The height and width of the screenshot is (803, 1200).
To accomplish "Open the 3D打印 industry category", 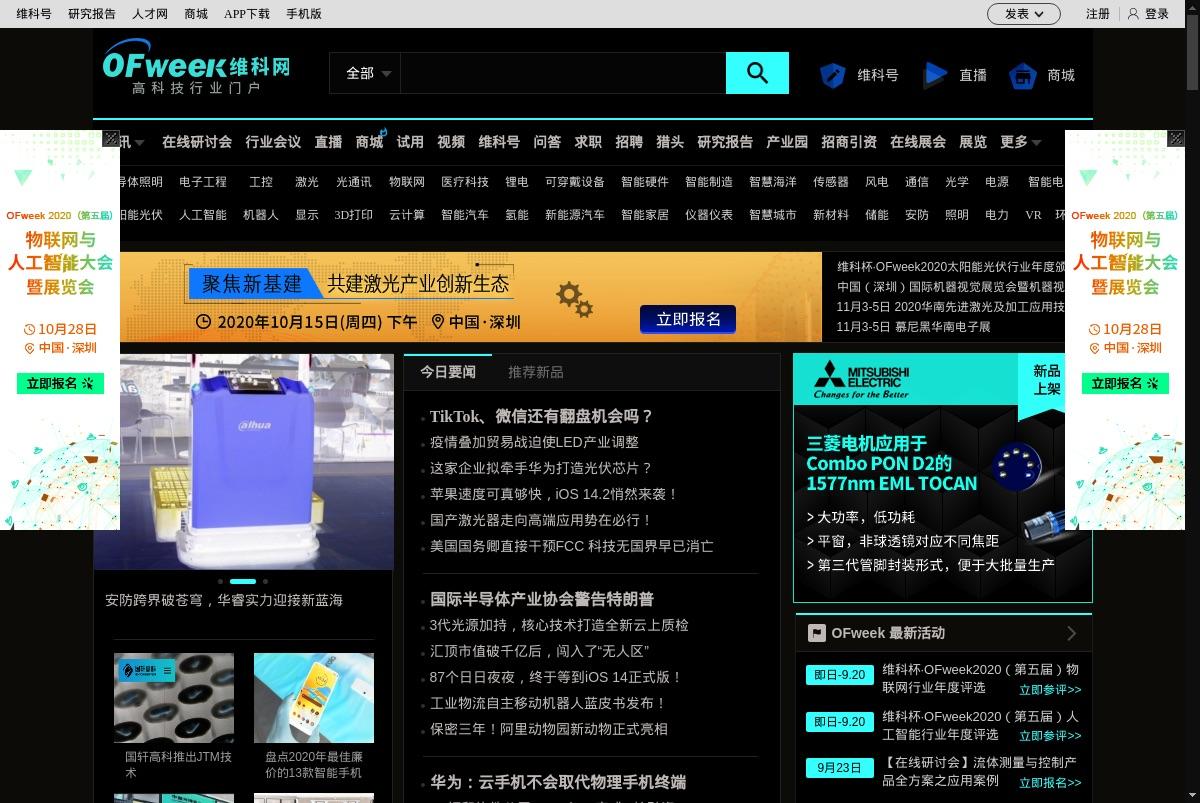I will click(x=353, y=215).
